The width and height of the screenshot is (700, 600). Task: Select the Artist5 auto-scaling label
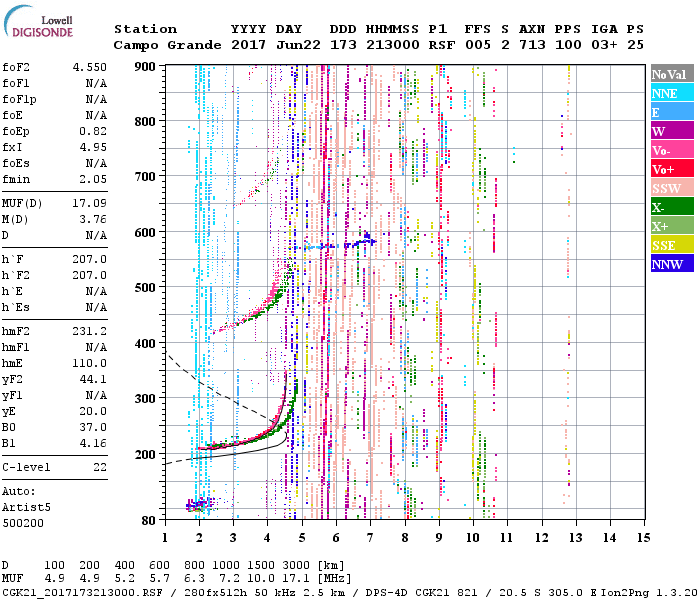pos(27,507)
